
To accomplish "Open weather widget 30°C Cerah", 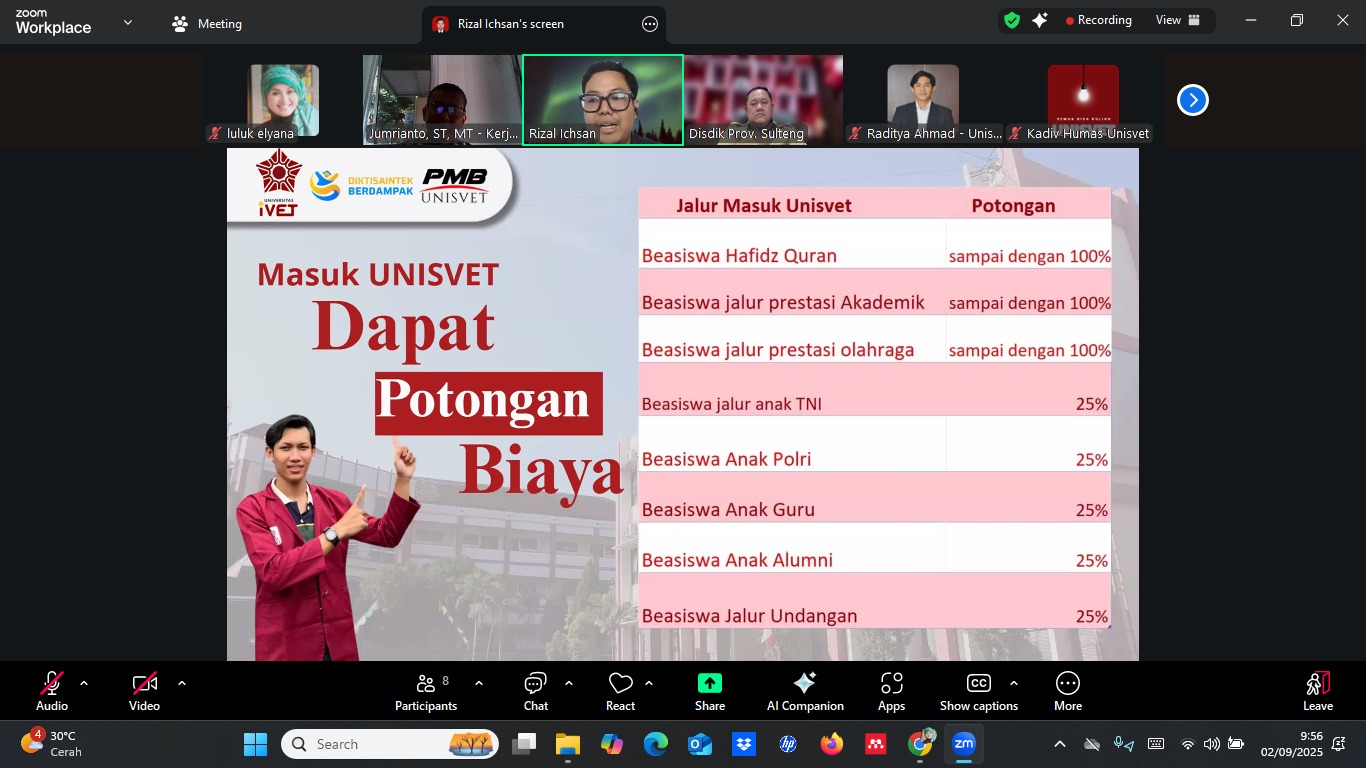I will [52, 744].
